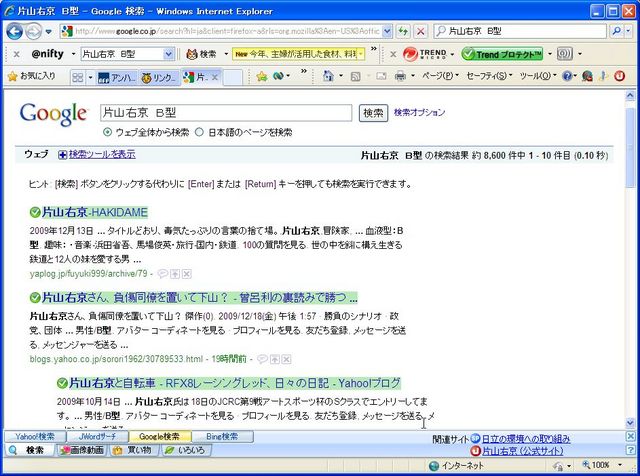The width and height of the screenshot is (640, 476).
Task: Click the magnifier search icon beside the IE search box
Action: tap(616, 31)
